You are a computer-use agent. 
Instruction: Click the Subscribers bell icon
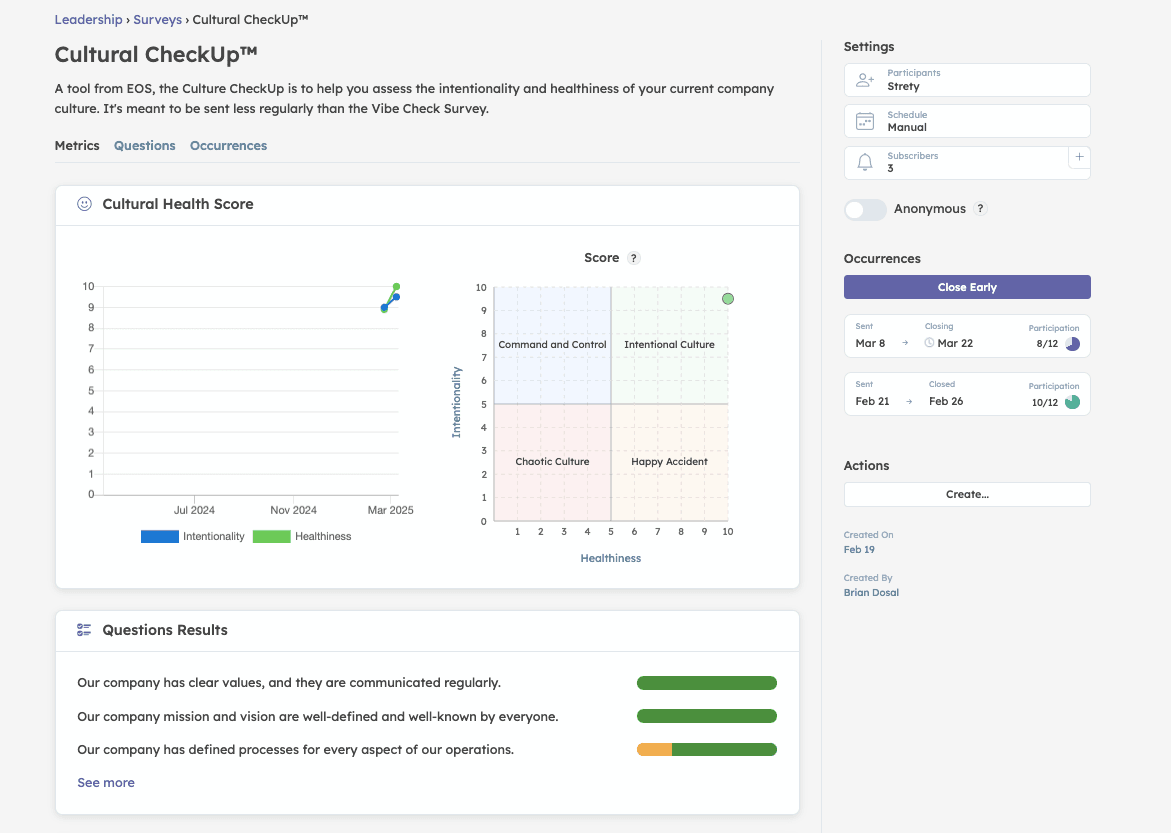[865, 163]
